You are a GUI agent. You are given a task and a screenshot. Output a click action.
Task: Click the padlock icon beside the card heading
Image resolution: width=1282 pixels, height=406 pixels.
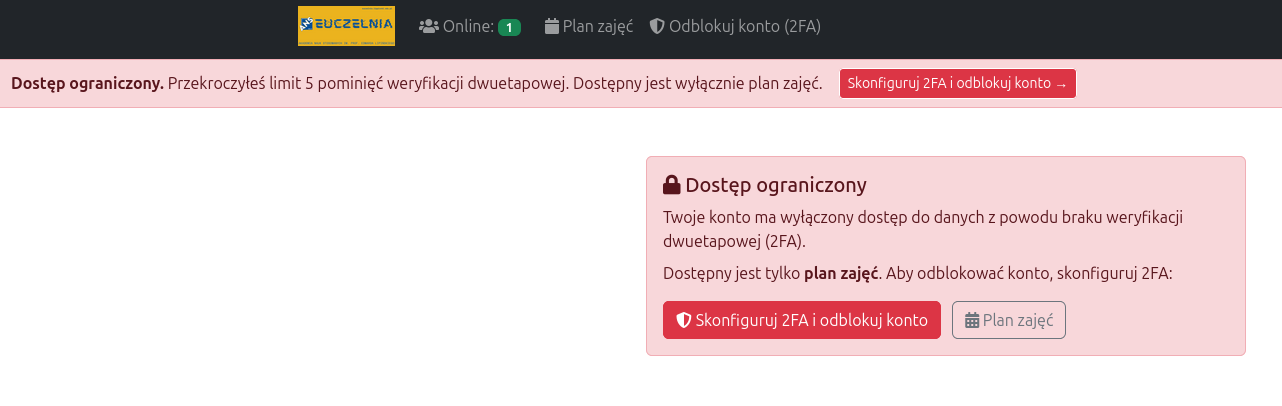tap(672, 185)
